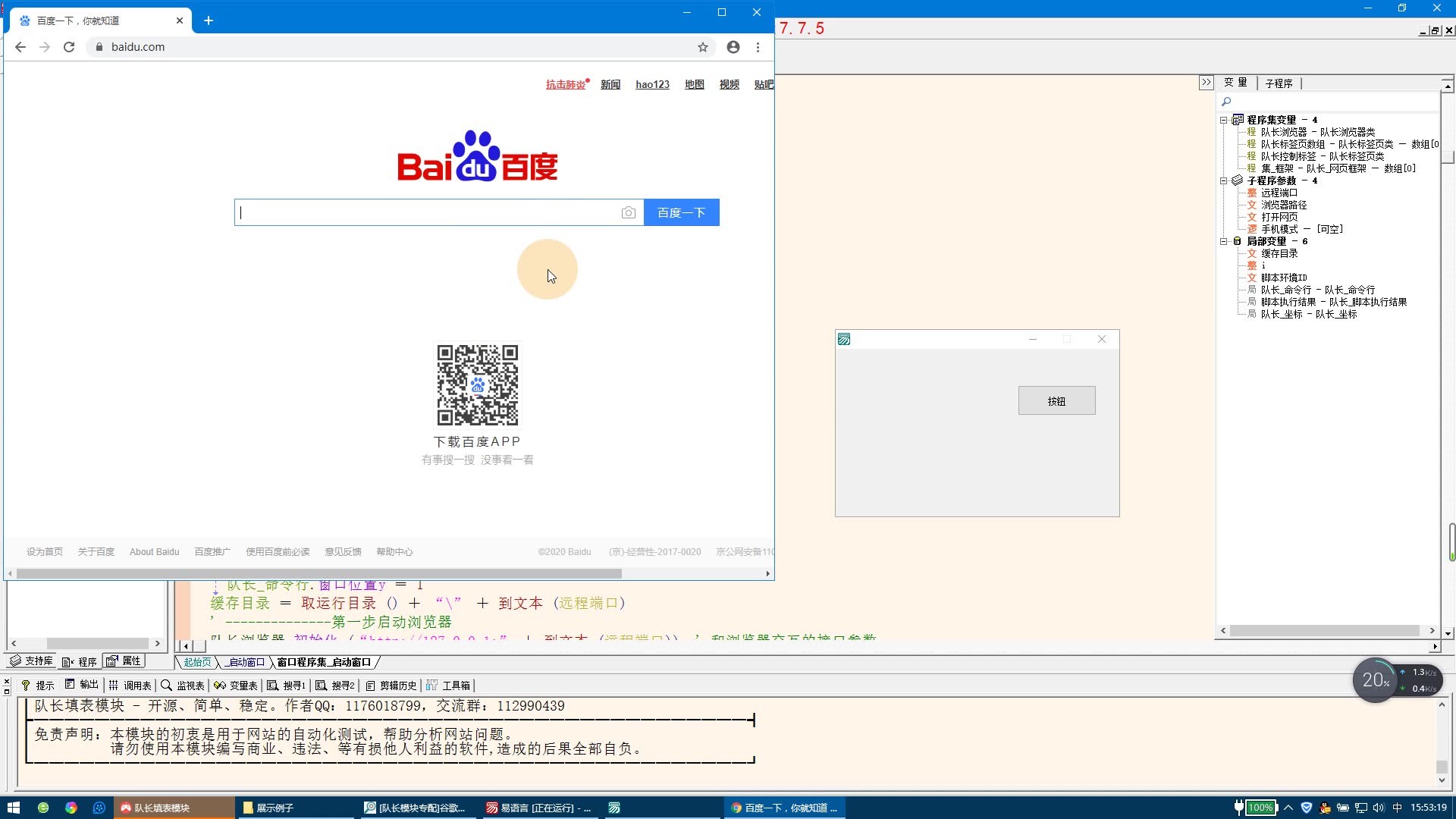Click the 百度一下 search button
Screen dimensions: 1456x819
tap(681, 213)
